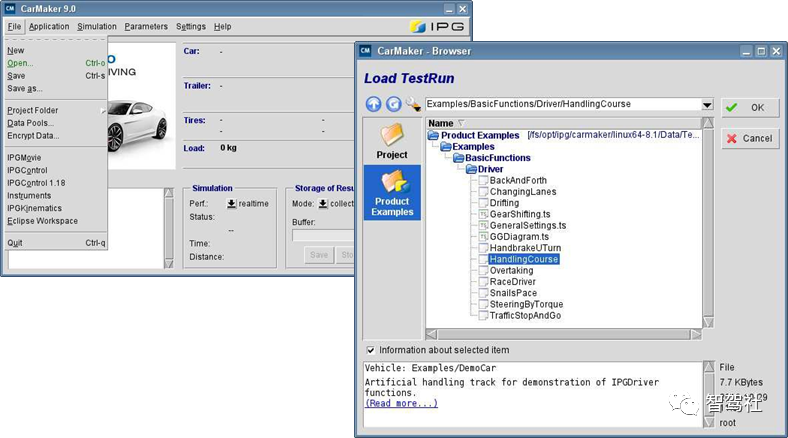
Task: Click the green checkmark OK button
Action: 750,107
